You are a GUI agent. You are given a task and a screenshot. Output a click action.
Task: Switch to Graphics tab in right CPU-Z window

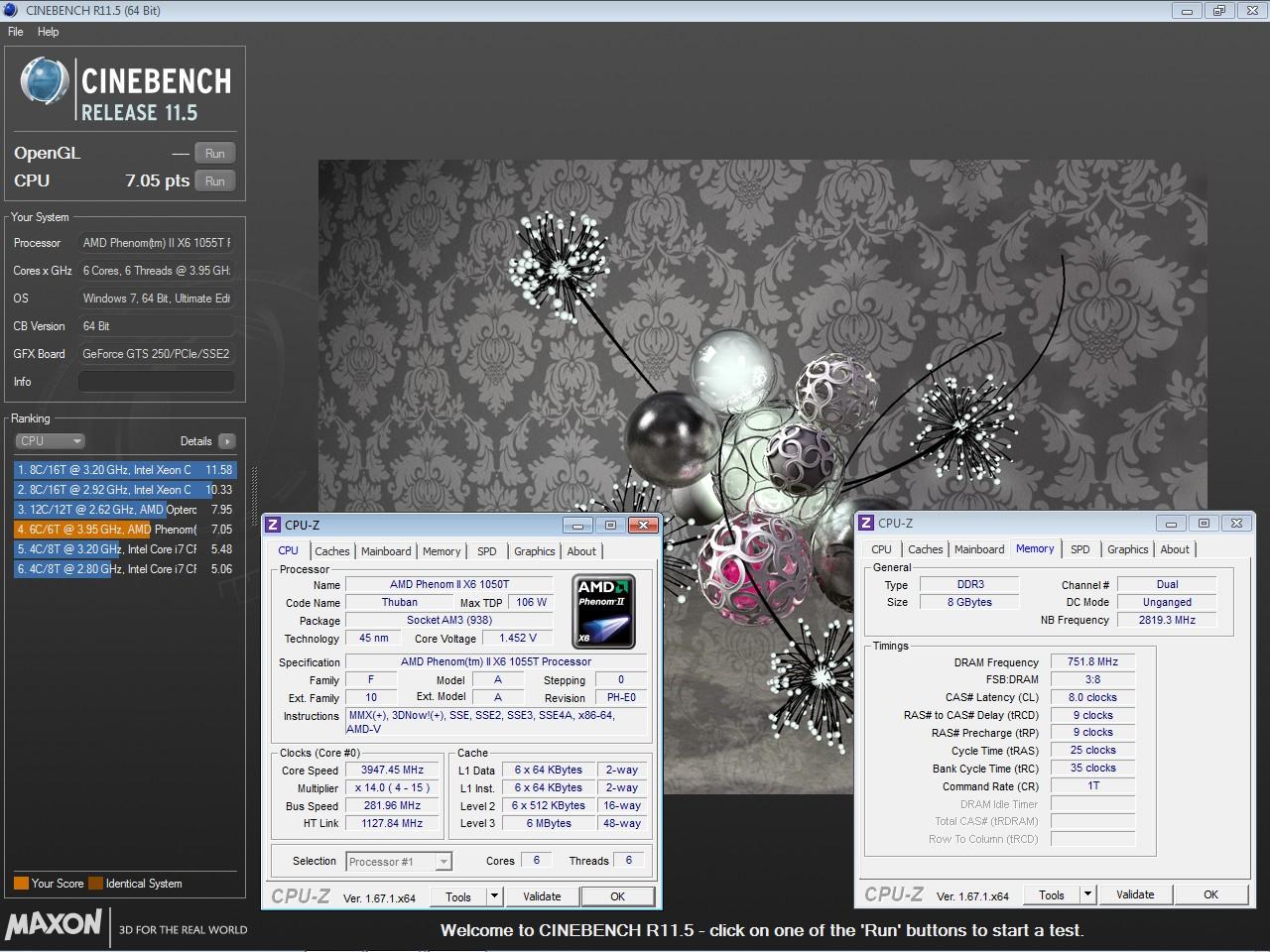pos(1128,549)
